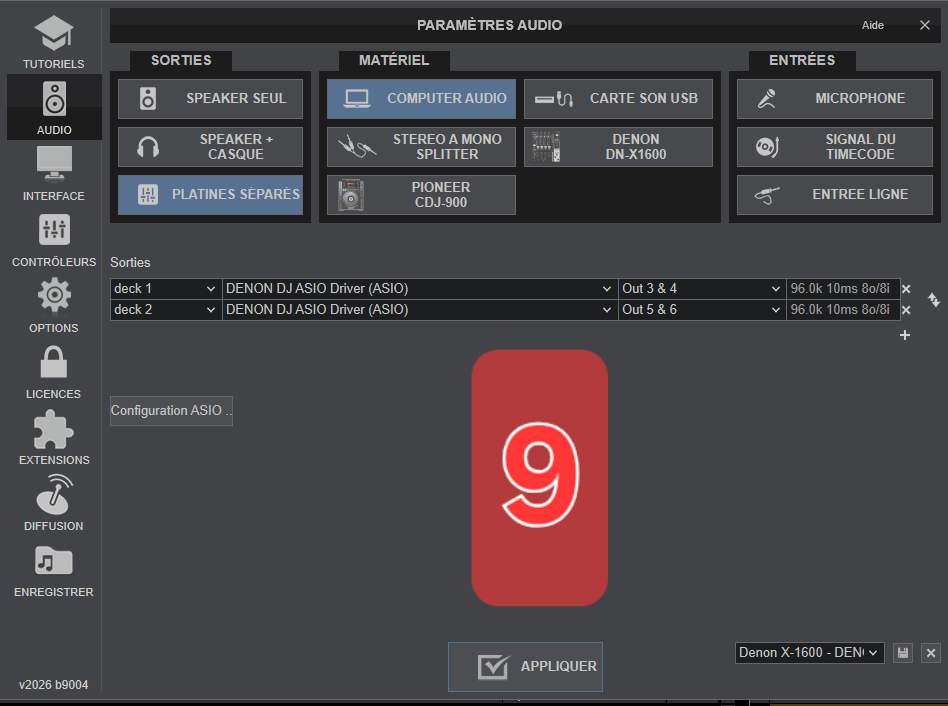Click the Aide help menu
The image size is (948, 706).
872,25
